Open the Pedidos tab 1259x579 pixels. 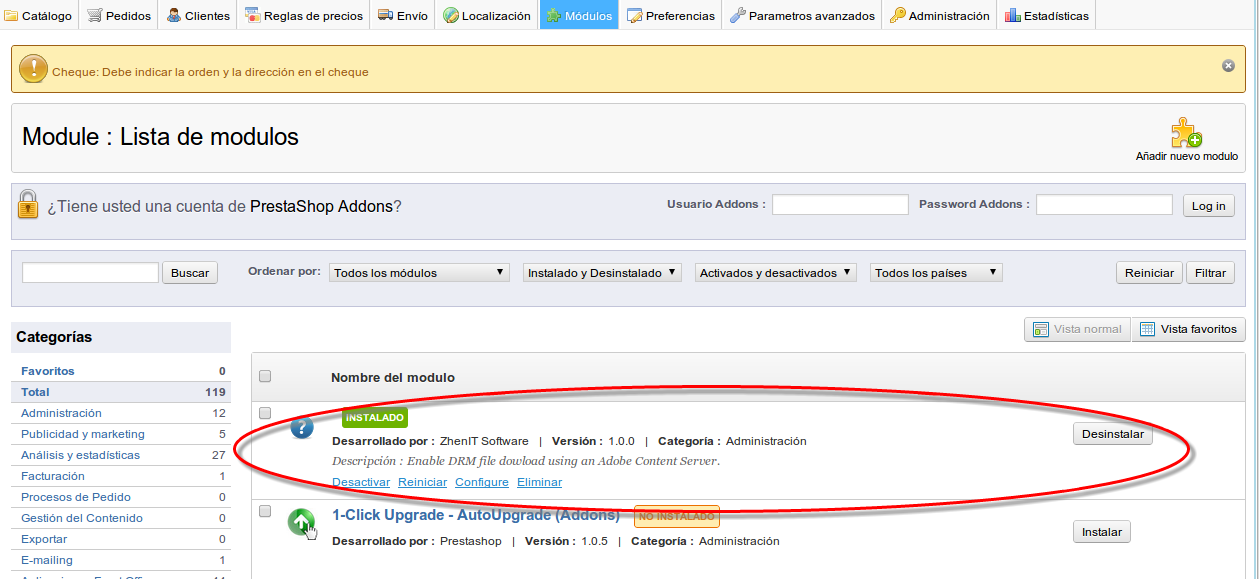[x=119, y=15]
